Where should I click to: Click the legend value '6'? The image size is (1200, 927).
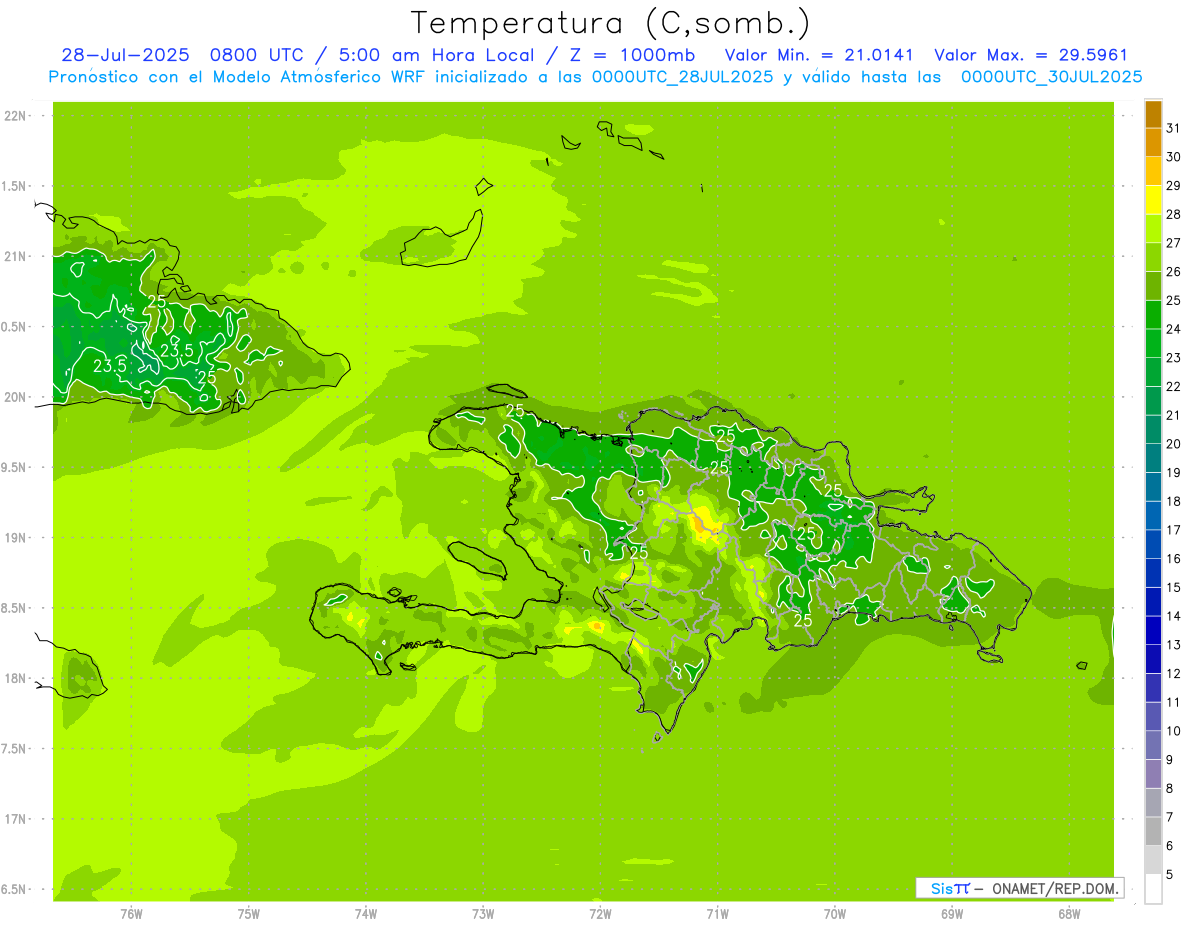click(x=1170, y=845)
